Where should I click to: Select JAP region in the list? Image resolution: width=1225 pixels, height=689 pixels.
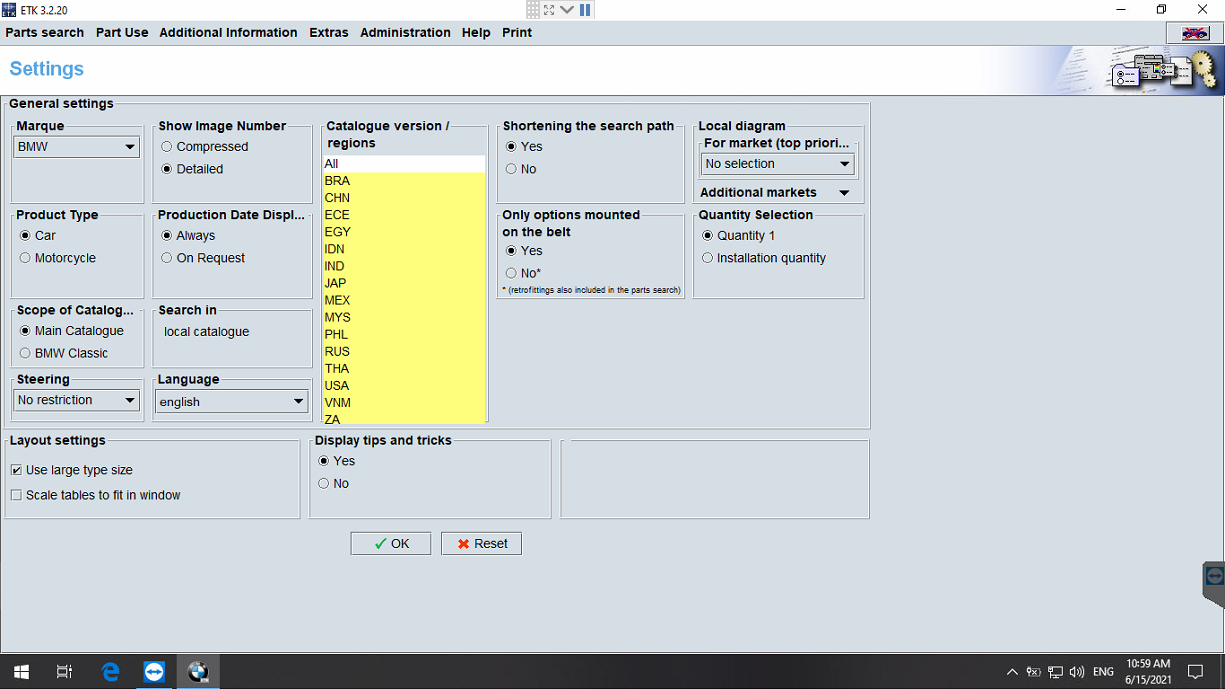coord(404,283)
